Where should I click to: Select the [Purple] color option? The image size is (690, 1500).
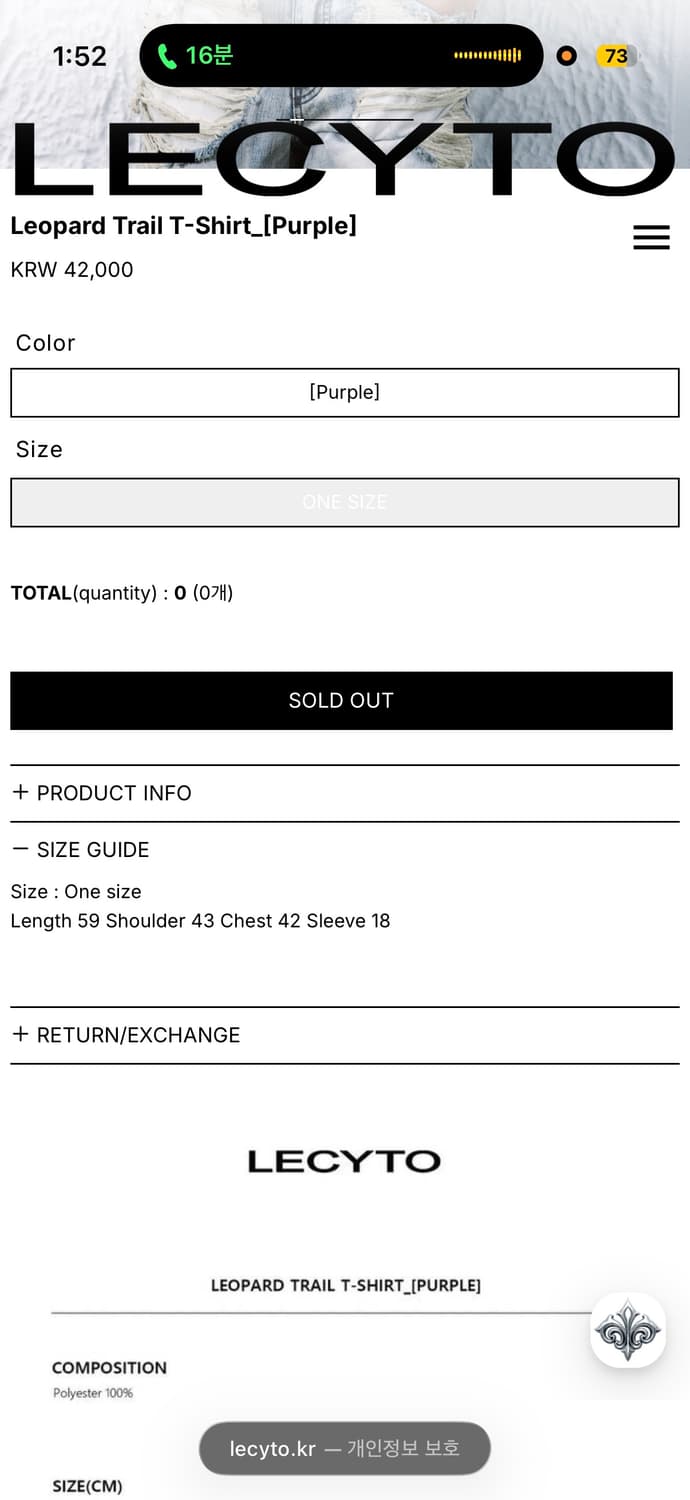pyautogui.click(x=344, y=393)
